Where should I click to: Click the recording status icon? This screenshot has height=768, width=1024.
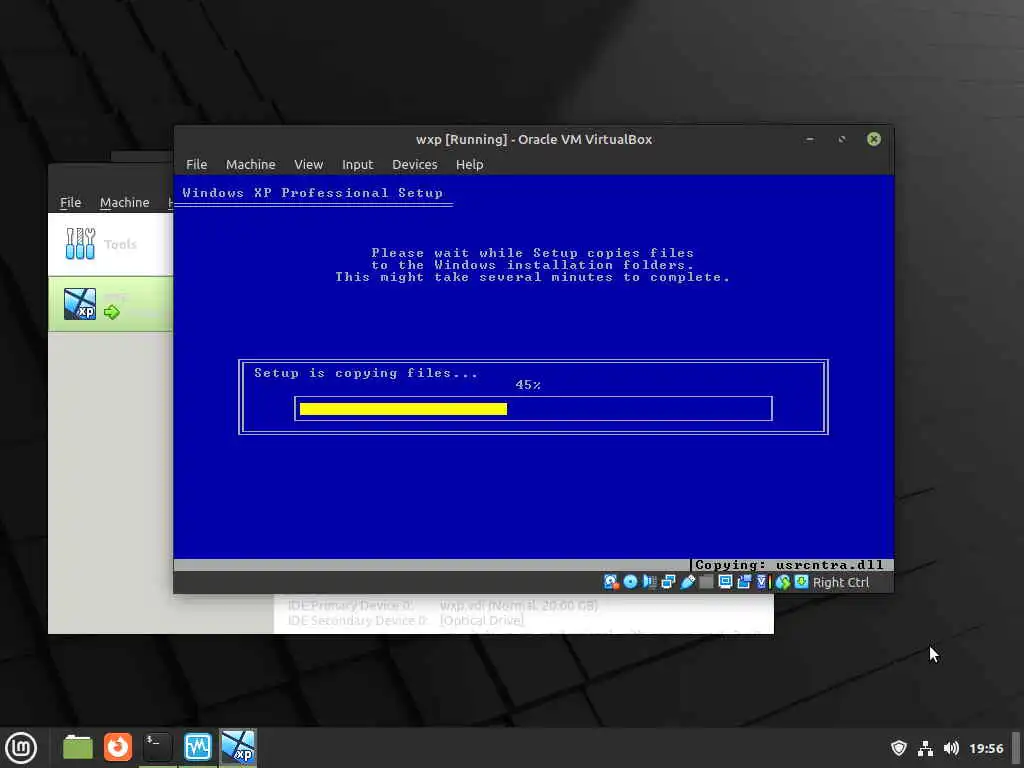tap(744, 582)
